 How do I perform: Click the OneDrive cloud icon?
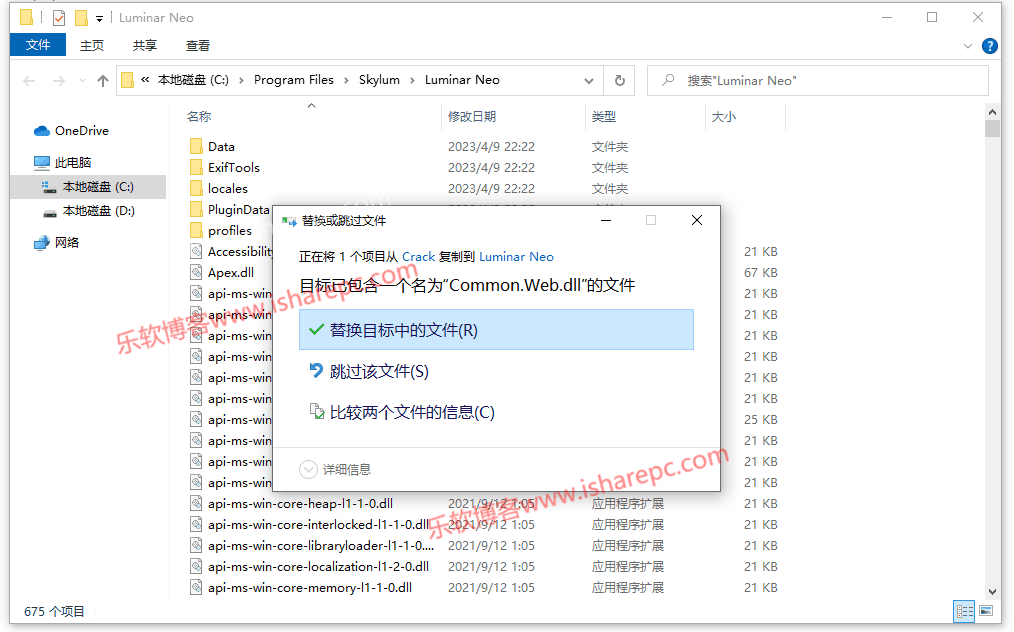(41, 131)
